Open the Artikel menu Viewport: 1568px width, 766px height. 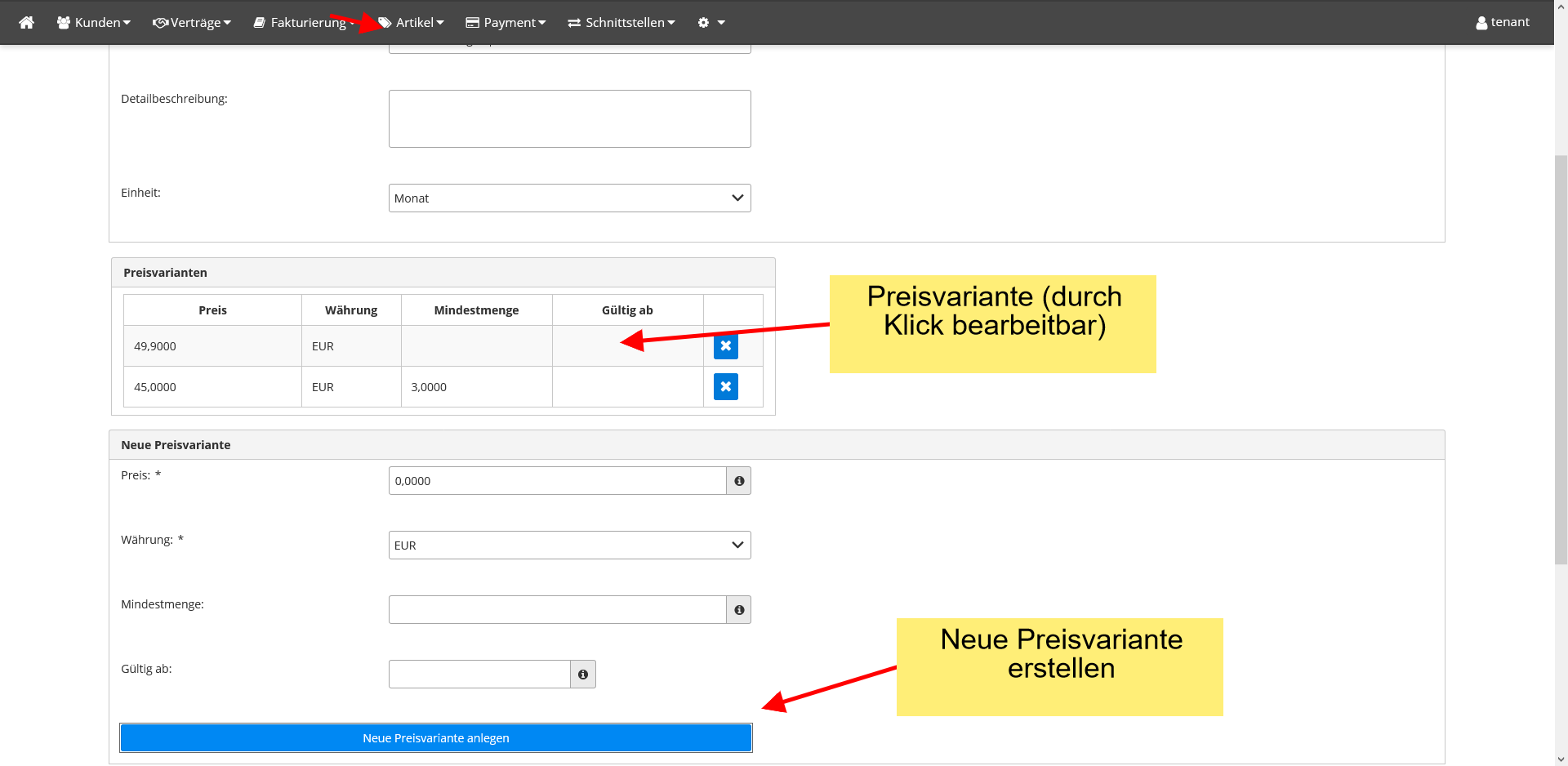412,22
